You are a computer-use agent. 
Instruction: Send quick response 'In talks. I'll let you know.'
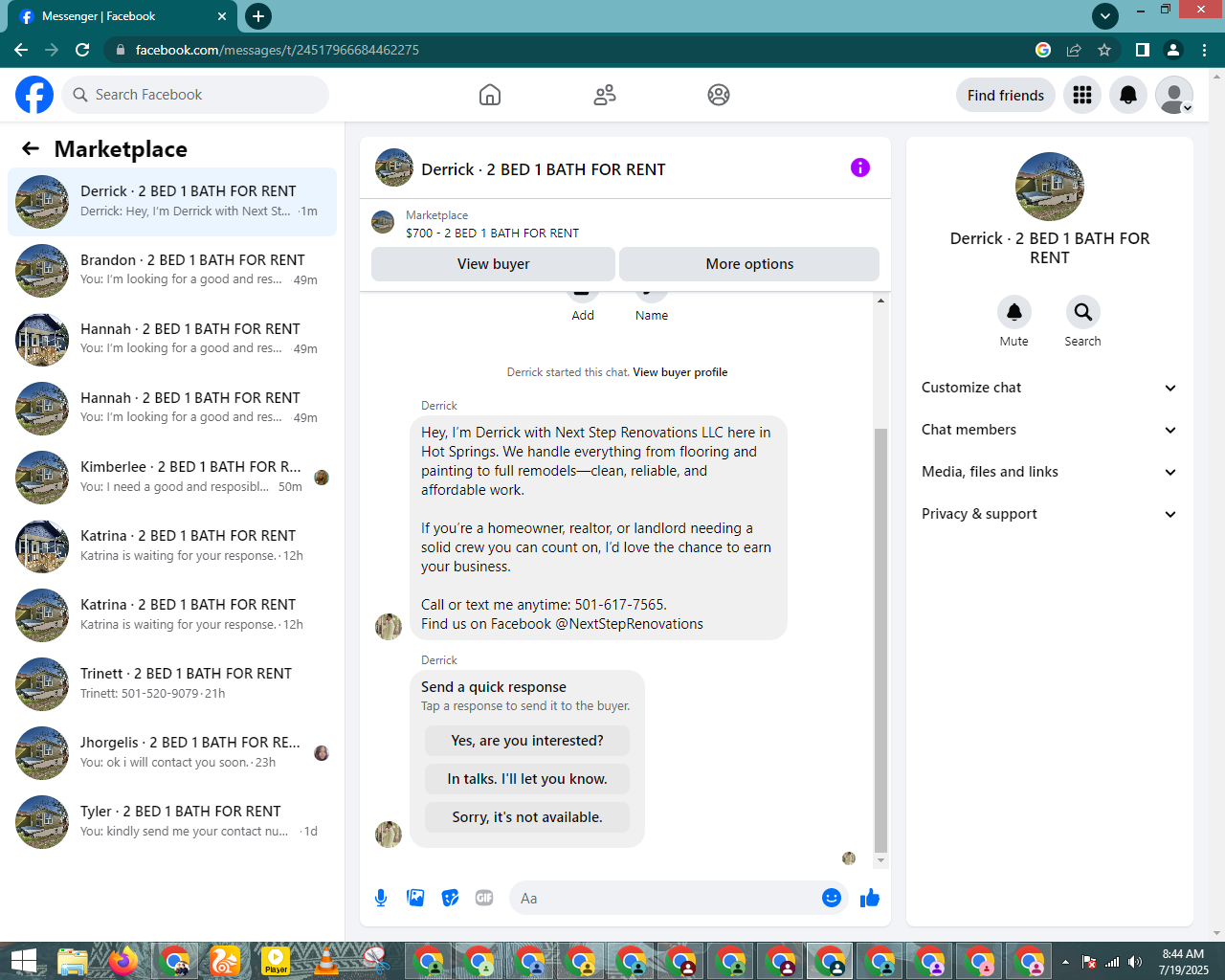[x=527, y=779]
